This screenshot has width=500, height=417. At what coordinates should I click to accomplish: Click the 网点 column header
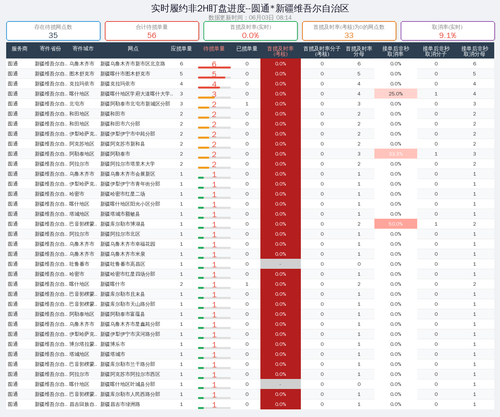(x=133, y=49)
